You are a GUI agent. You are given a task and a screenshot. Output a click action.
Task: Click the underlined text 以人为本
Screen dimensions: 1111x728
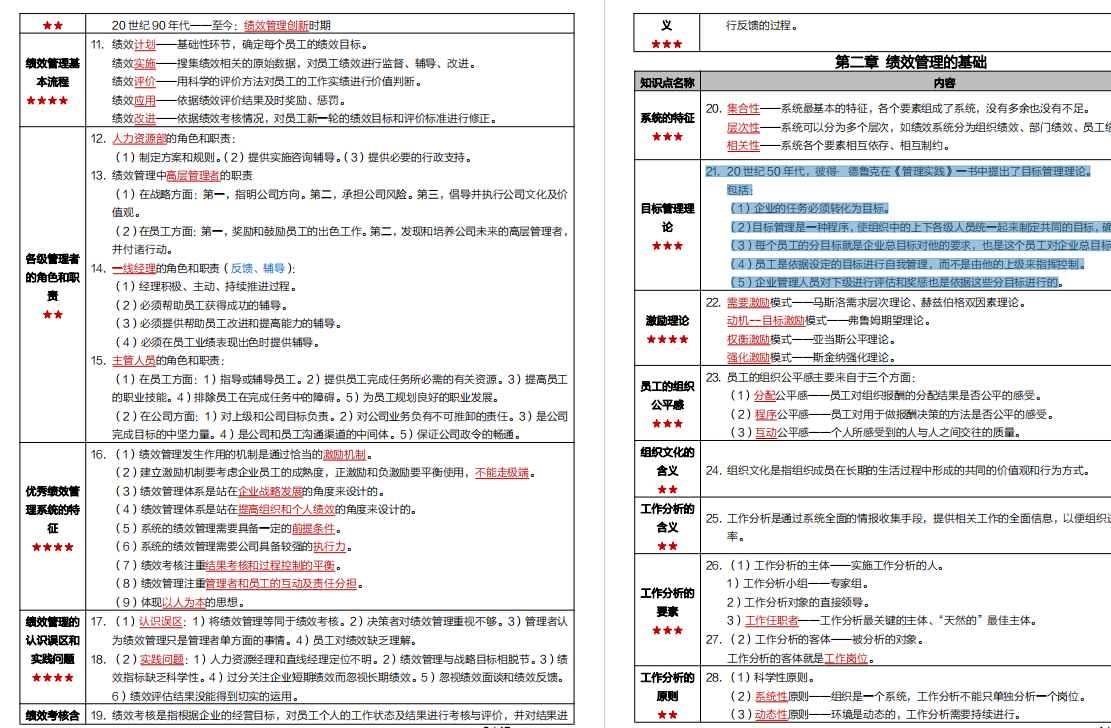(184, 603)
